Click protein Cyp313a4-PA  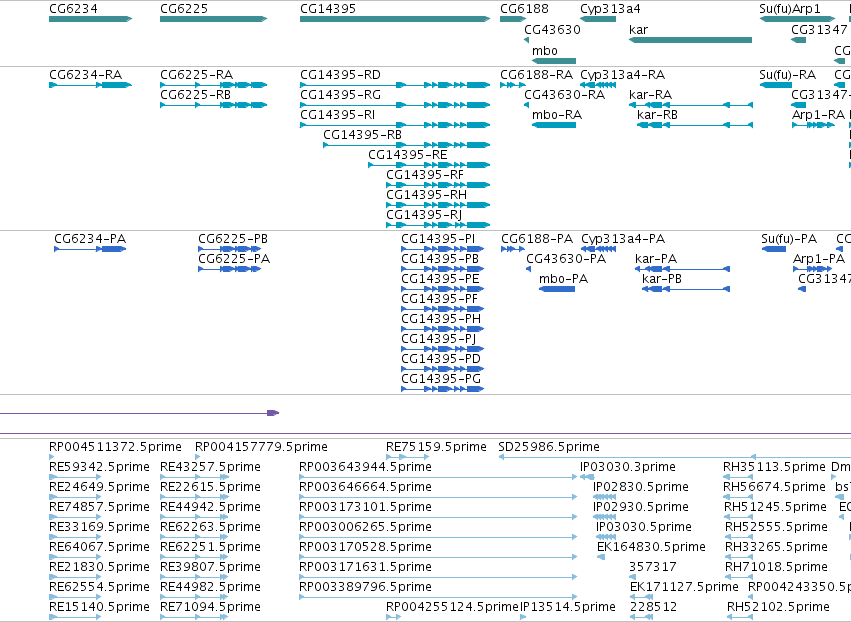point(623,239)
